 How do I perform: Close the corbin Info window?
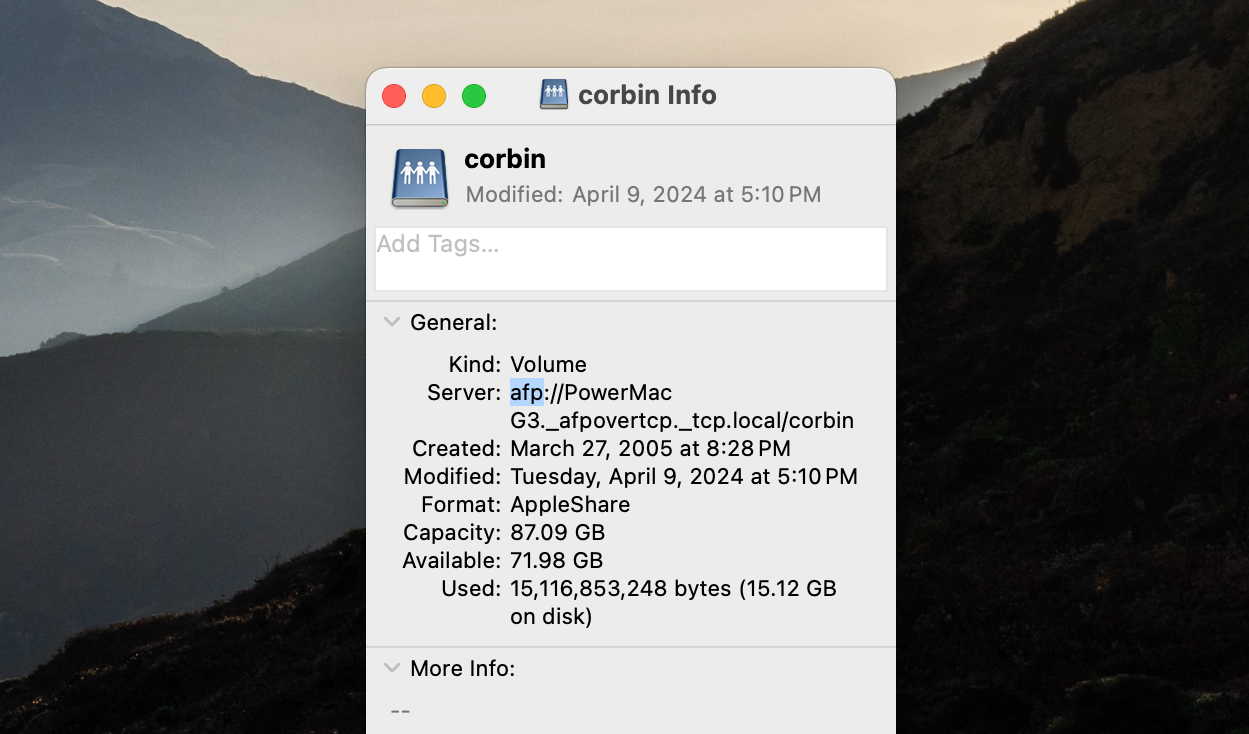pos(394,96)
